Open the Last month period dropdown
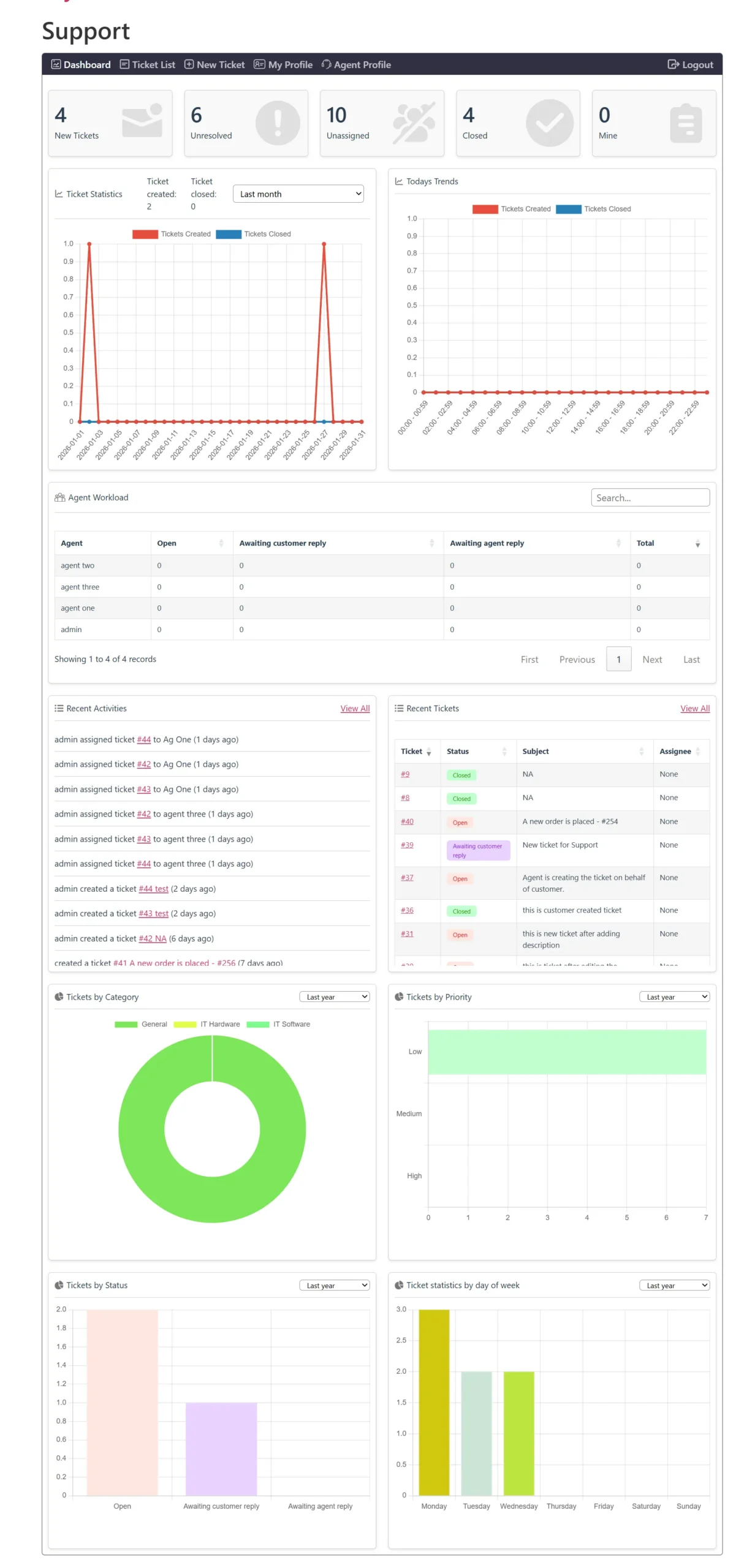This screenshot has height=1568, width=755. [x=298, y=194]
